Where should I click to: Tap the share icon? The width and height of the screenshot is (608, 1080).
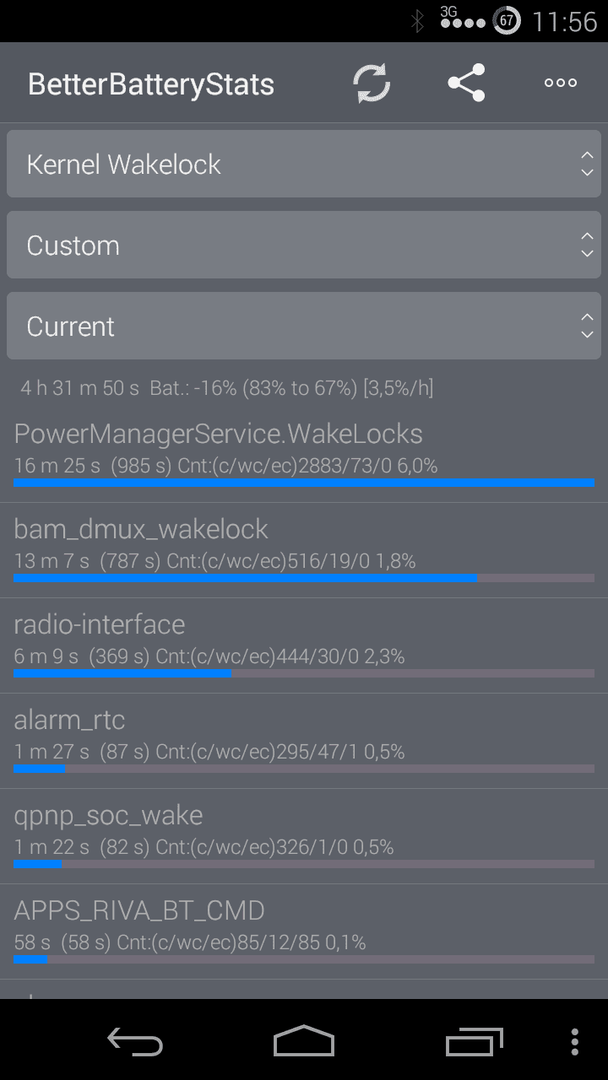pyautogui.click(x=467, y=83)
